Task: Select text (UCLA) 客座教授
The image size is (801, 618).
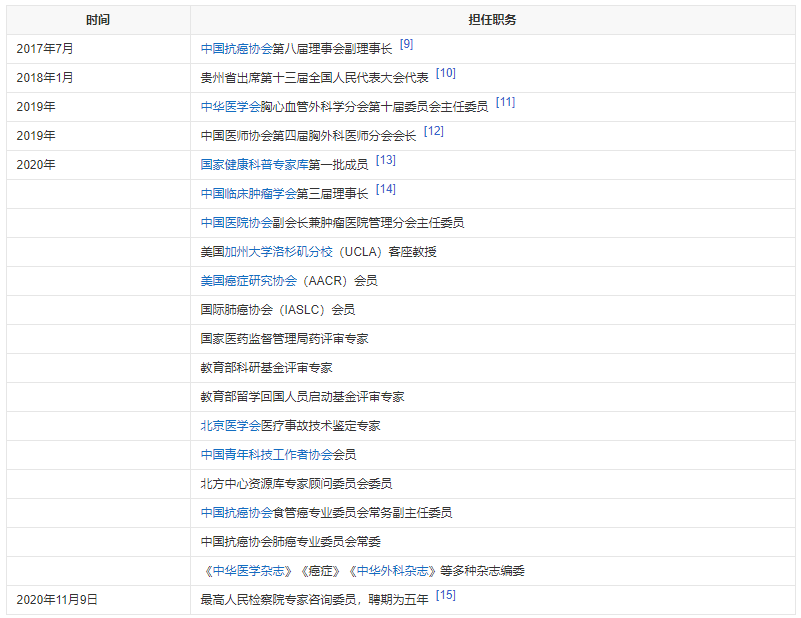Action: point(386,252)
